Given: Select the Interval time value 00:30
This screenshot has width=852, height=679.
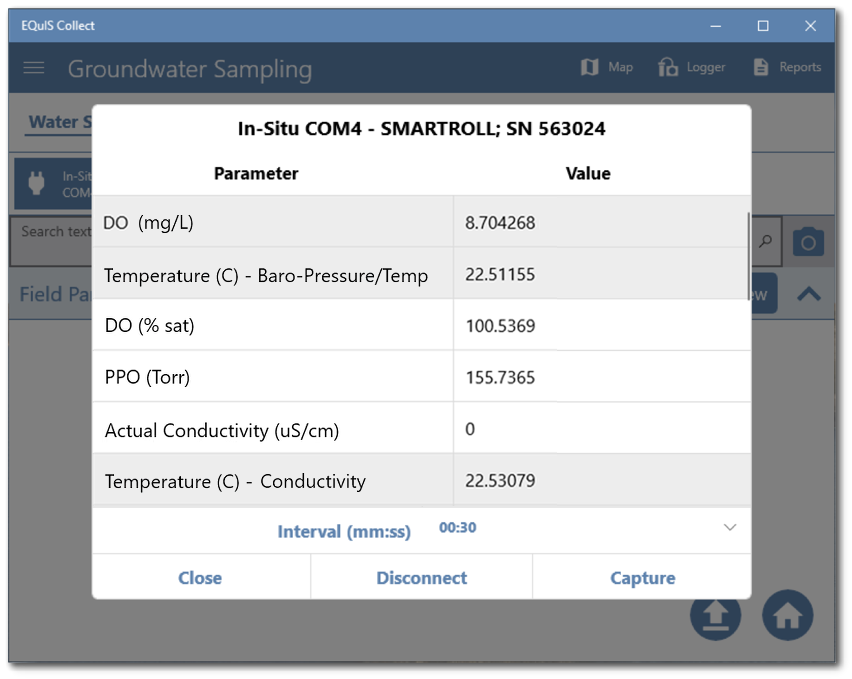Looking at the screenshot, I should coord(457,527).
